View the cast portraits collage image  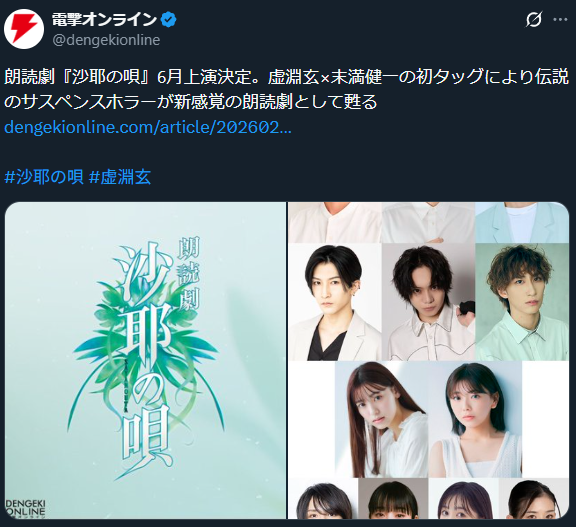[x=428, y=360]
